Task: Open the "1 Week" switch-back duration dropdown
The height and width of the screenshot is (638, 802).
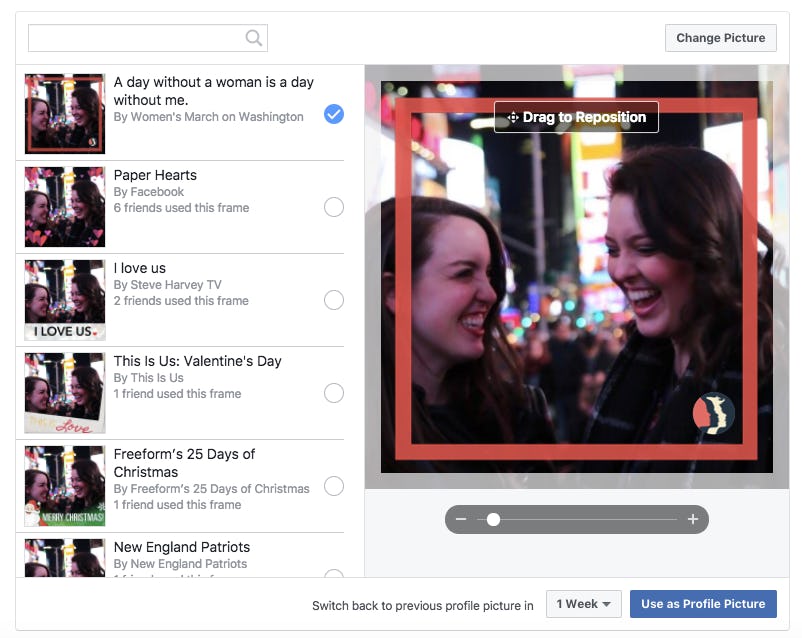Action: tap(583, 604)
